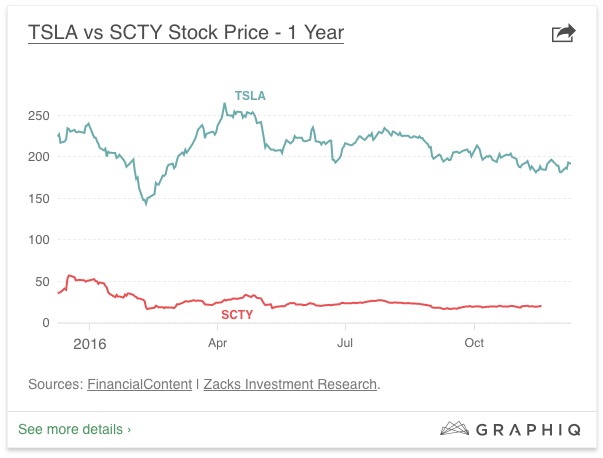603x458 pixels.
Task: Click the 150 y-axis label
Action: point(38,199)
